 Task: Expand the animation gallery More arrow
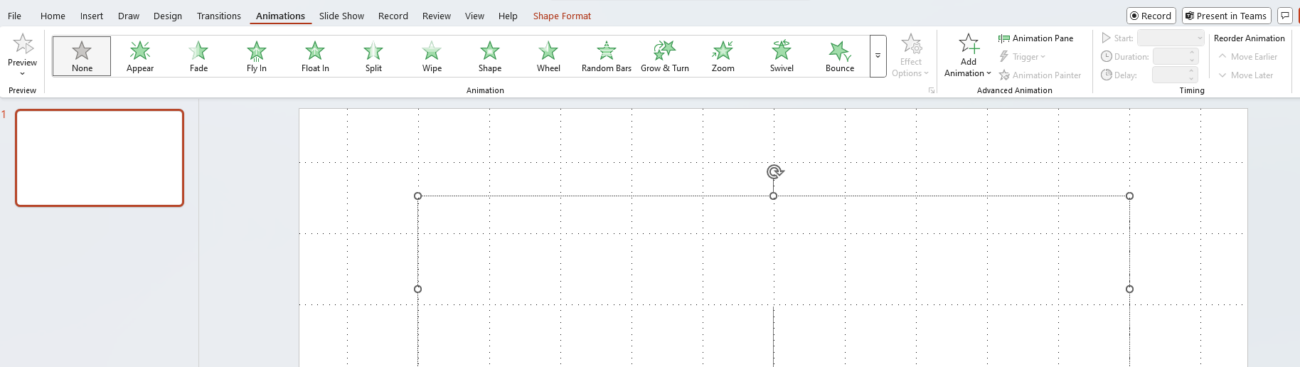[878, 57]
